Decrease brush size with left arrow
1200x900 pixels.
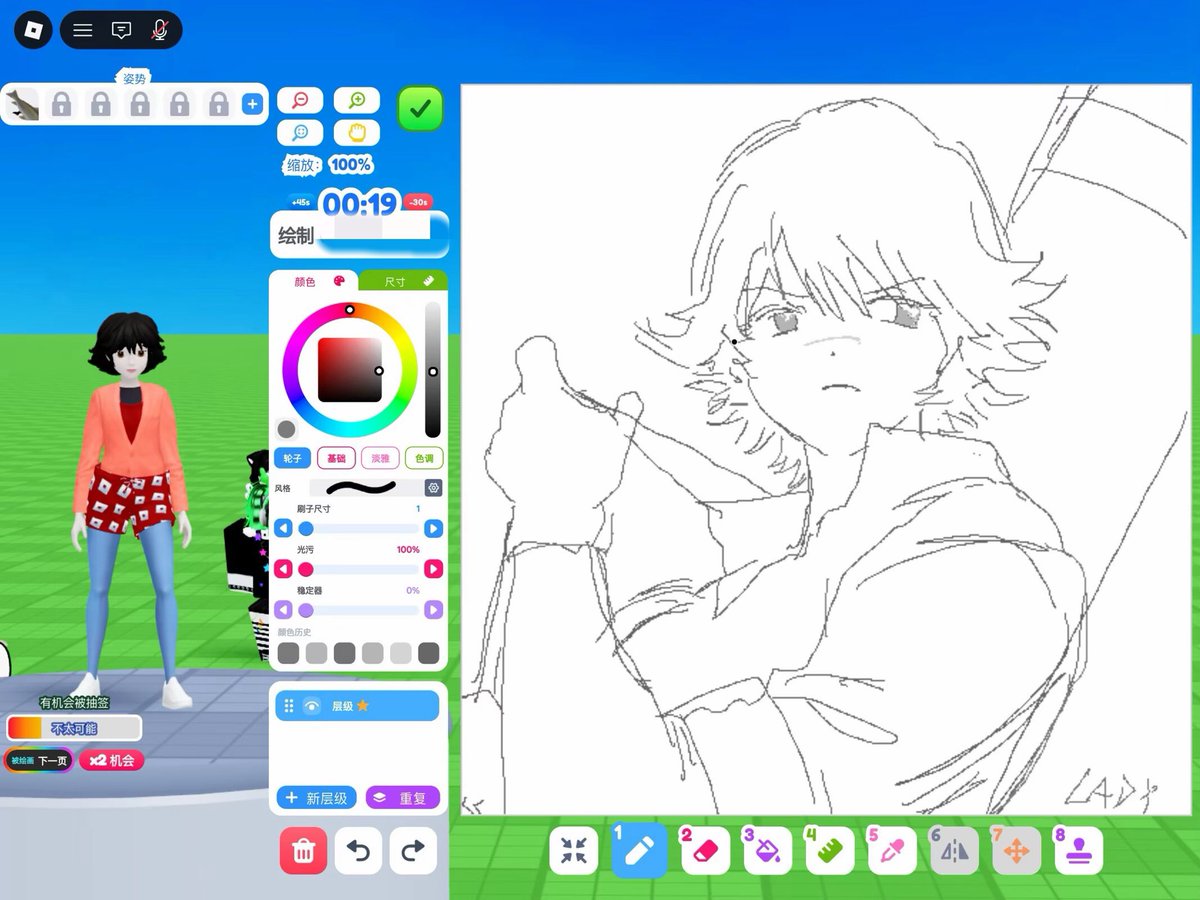(x=284, y=528)
